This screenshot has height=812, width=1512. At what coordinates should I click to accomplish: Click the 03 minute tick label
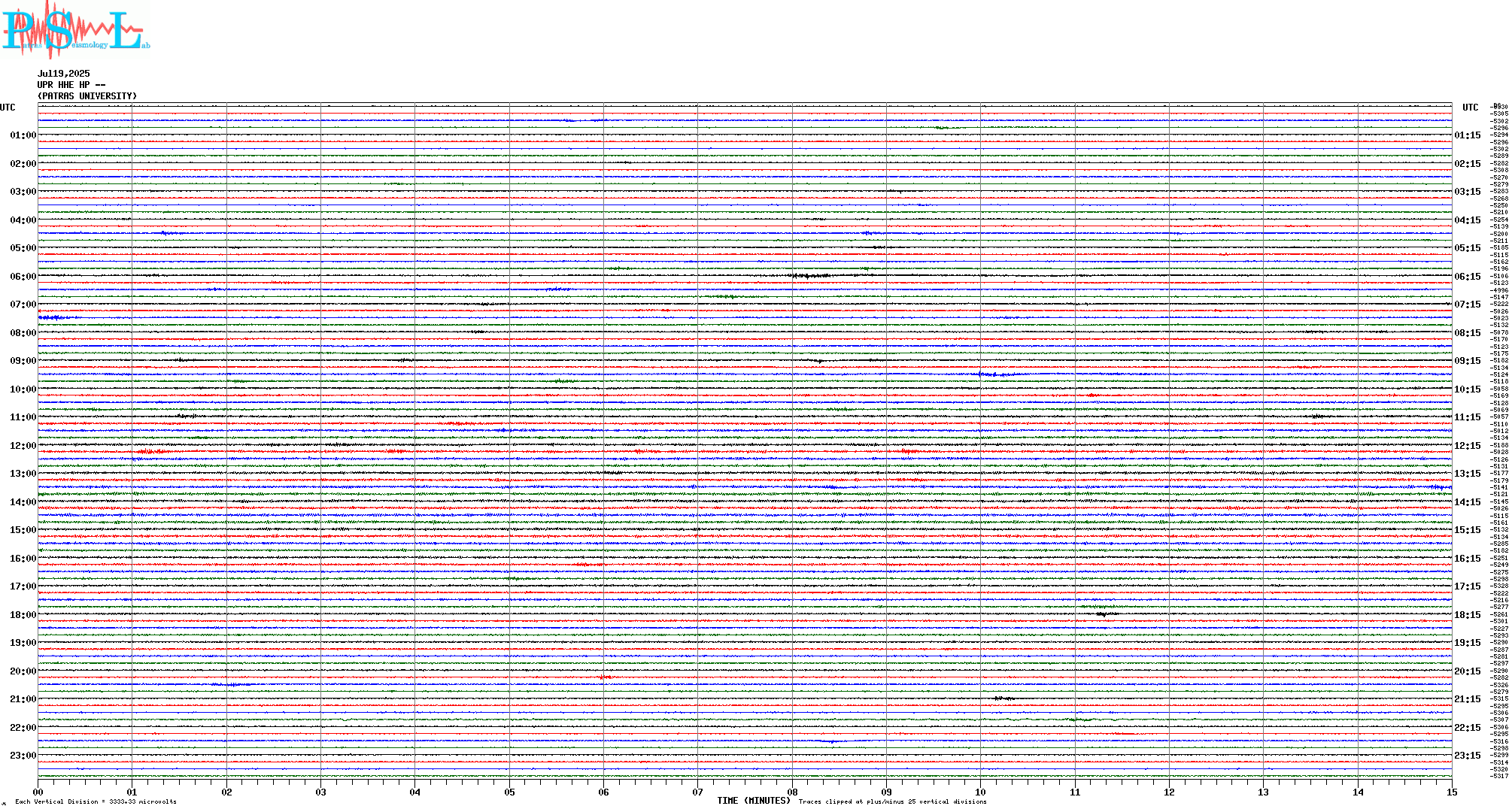click(321, 792)
